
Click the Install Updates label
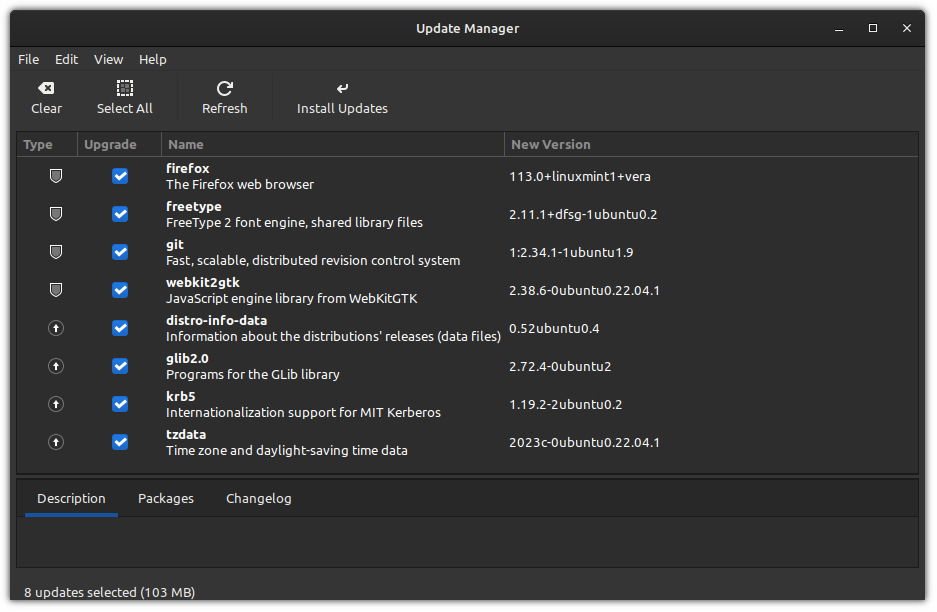[342, 109]
